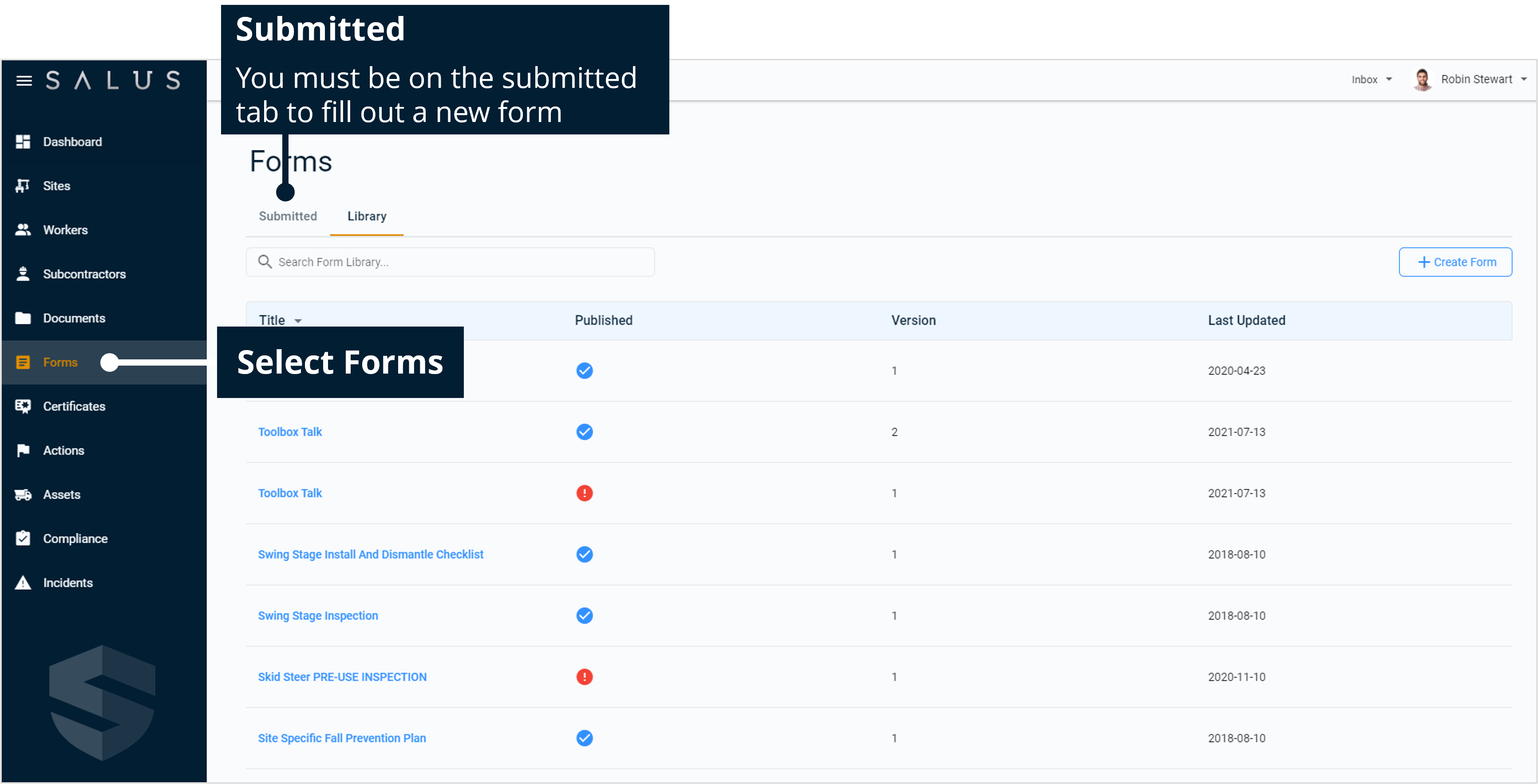Click the published check toggle for Toolbox Talk
Screen dimensions: 1538x784
585,431
